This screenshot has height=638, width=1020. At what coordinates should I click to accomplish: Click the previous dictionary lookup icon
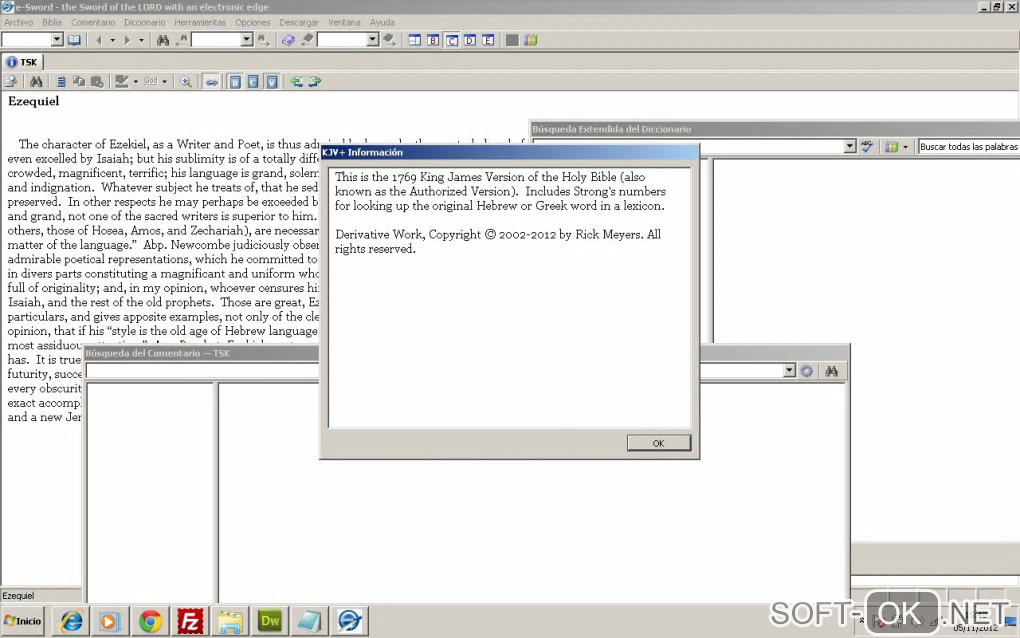pyautogui.click(x=307, y=40)
